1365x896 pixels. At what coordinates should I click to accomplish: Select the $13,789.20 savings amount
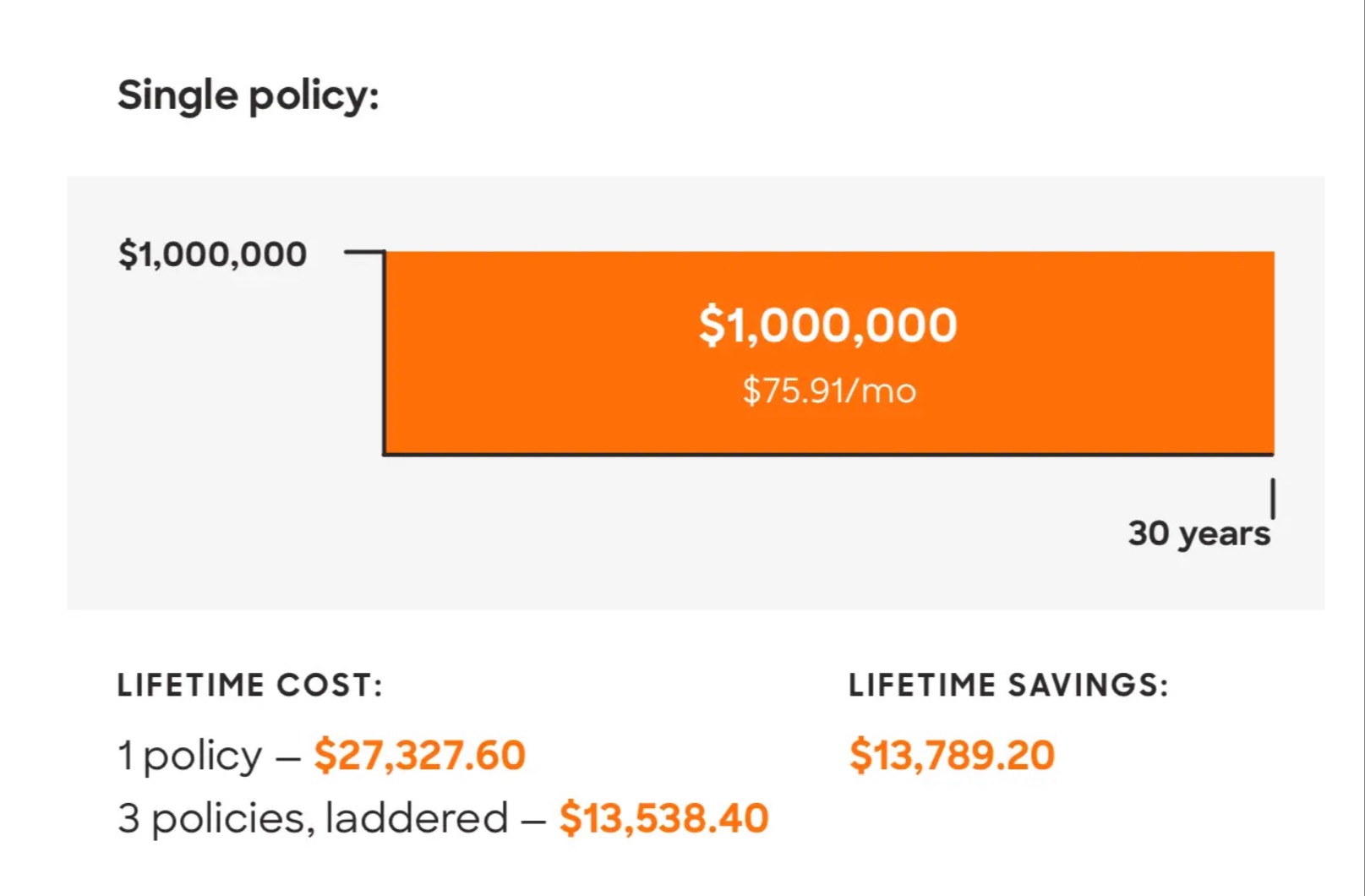[952, 755]
